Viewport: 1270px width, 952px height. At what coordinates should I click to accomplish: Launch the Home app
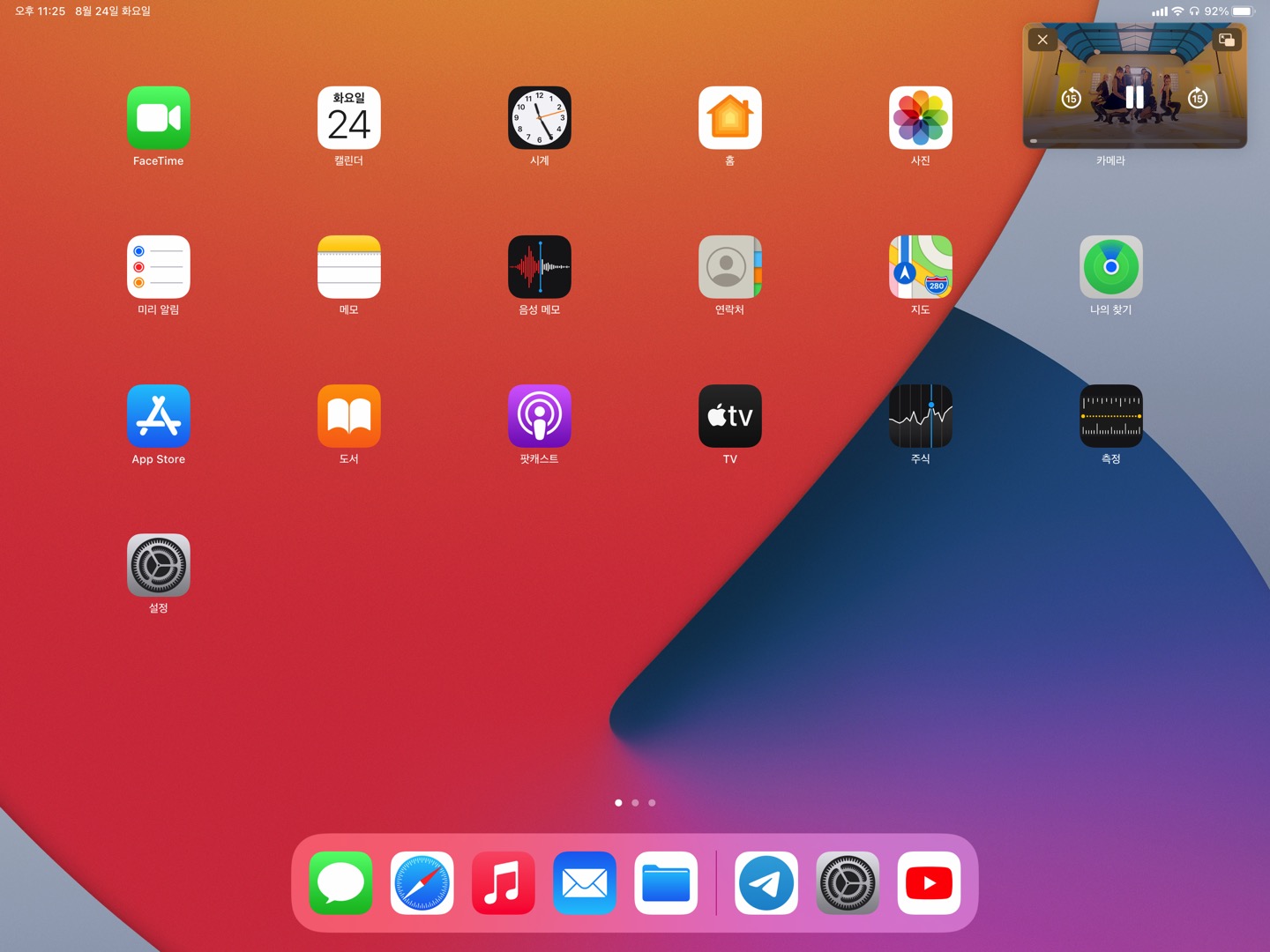(x=730, y=118)
